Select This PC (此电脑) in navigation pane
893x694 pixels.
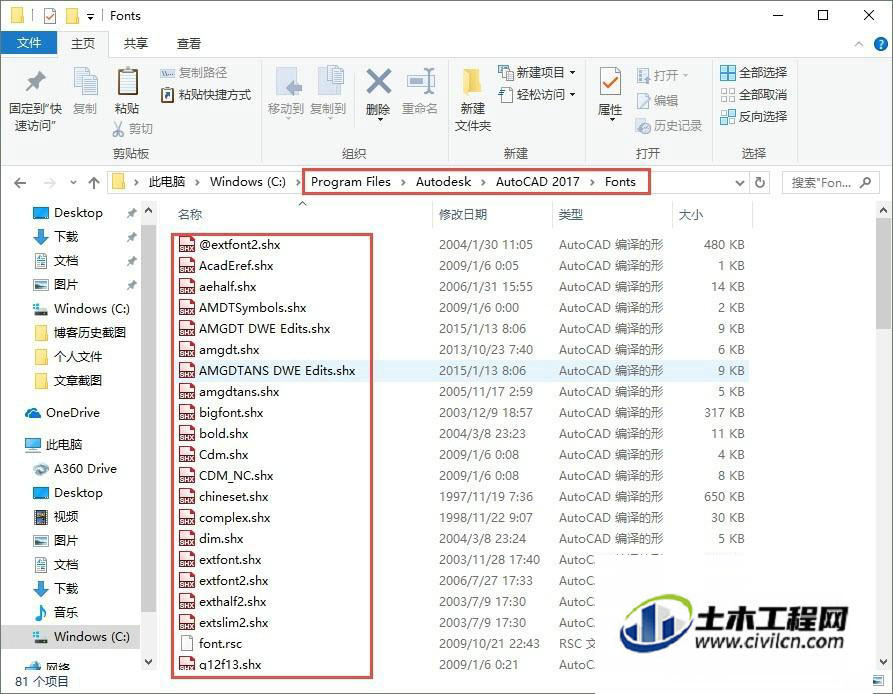tap(63, 445)
